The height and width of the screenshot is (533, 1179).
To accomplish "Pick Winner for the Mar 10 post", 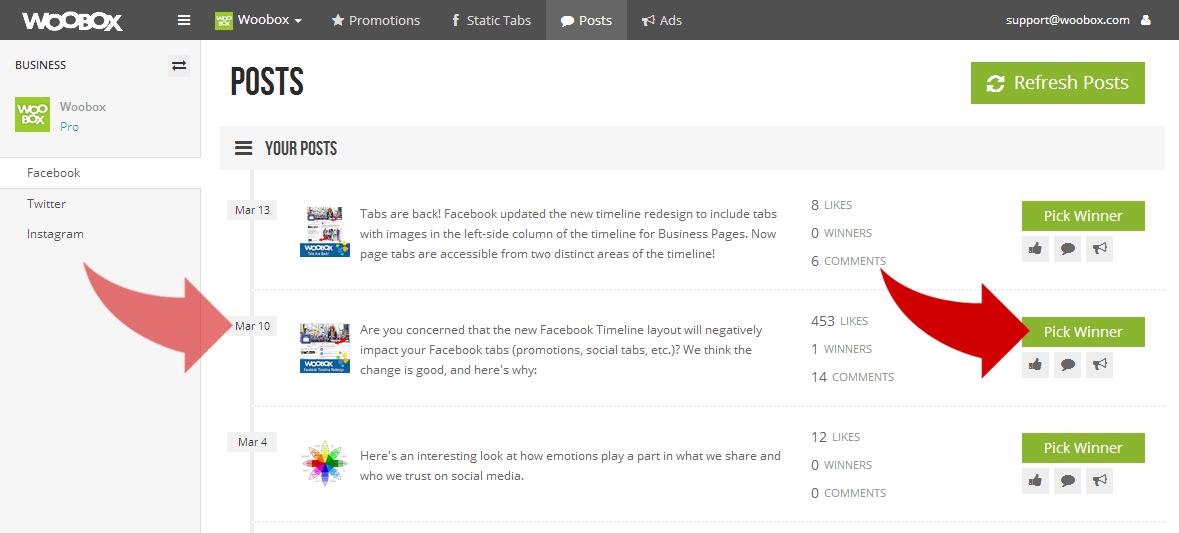I will tap(1083, 332).
